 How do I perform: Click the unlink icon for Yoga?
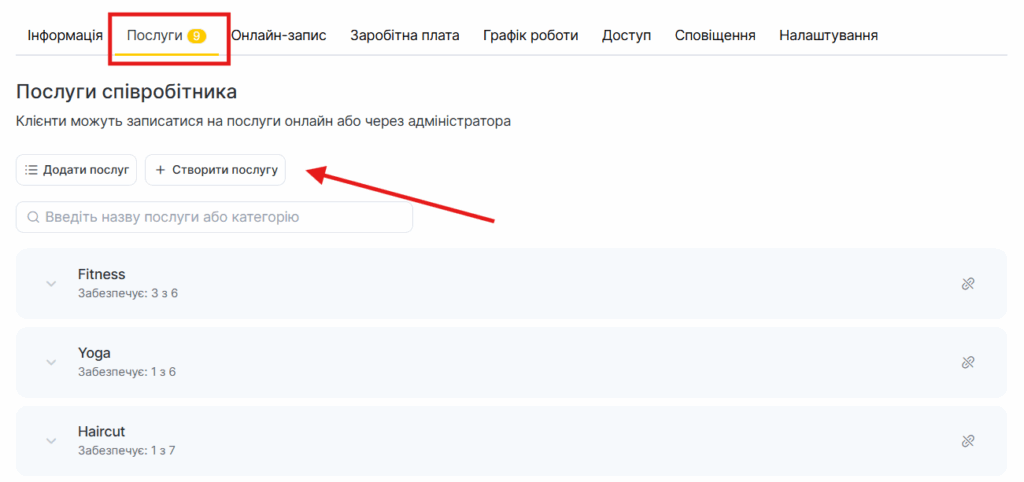(x=967, y=362)
